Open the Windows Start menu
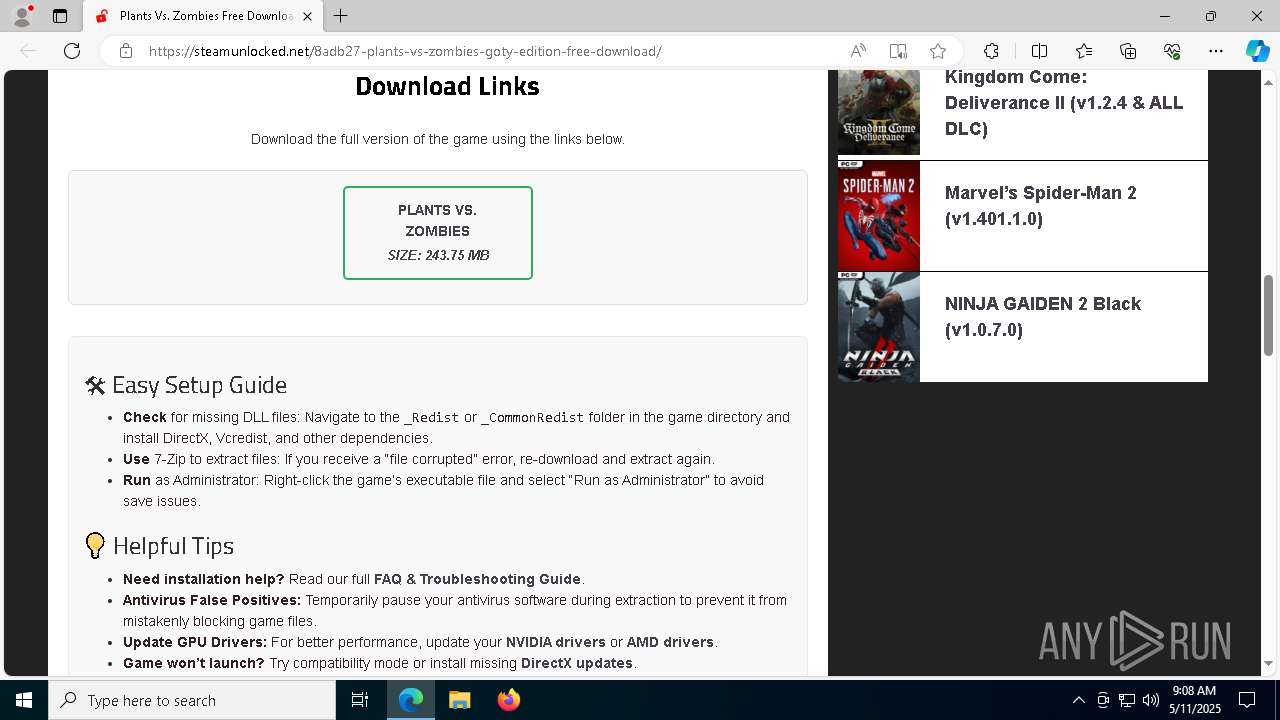The width and height of the screenshot is (1280, 720). coord(24,700)
